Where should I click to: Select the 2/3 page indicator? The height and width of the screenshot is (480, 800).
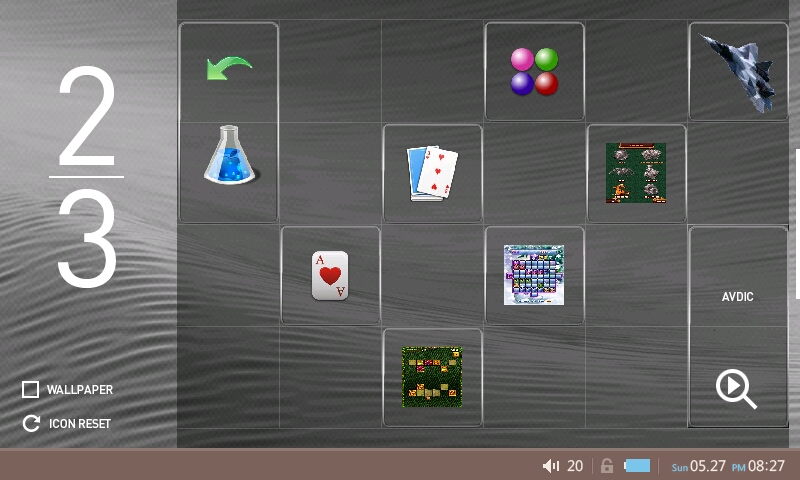click(x=87, y=177)
